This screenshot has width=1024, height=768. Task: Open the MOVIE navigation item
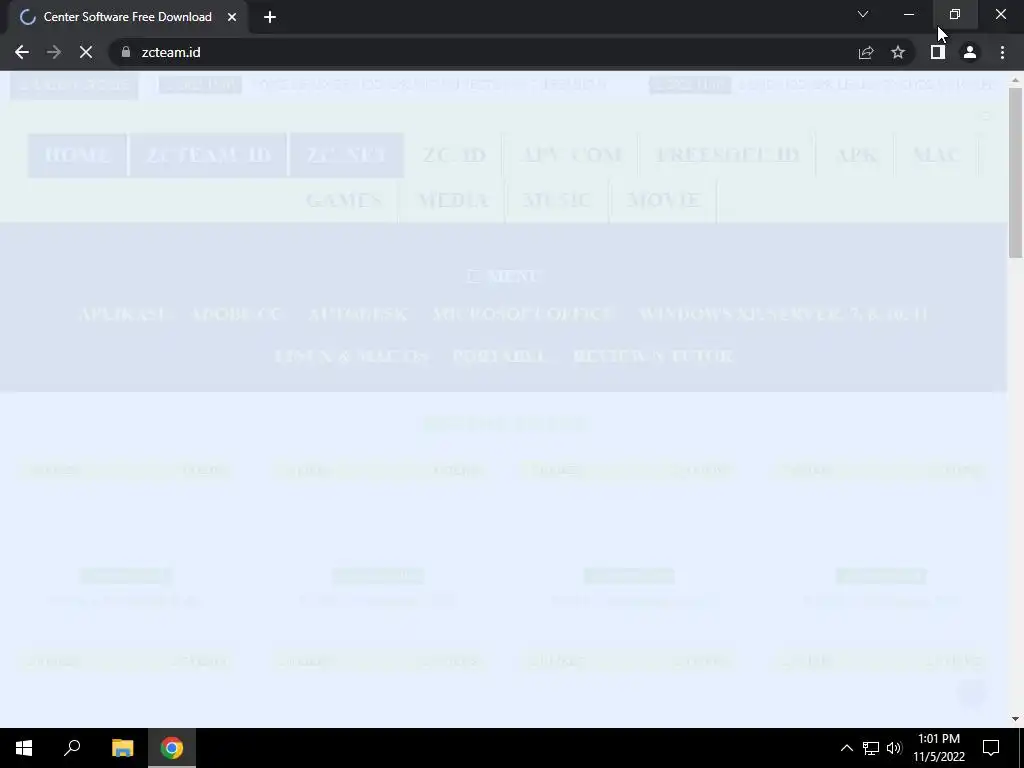pos(664,200)
